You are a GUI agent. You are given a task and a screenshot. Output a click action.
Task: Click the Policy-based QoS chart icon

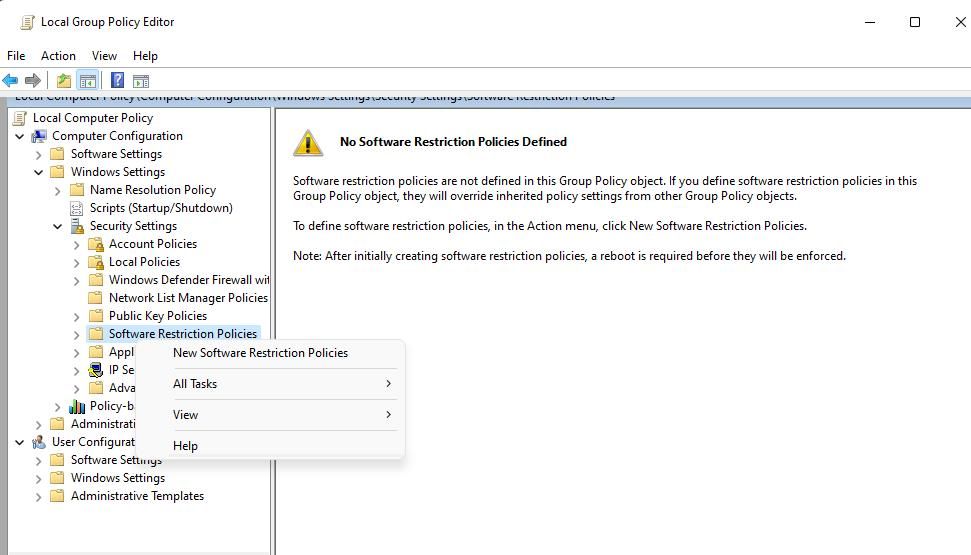(77, 406)
